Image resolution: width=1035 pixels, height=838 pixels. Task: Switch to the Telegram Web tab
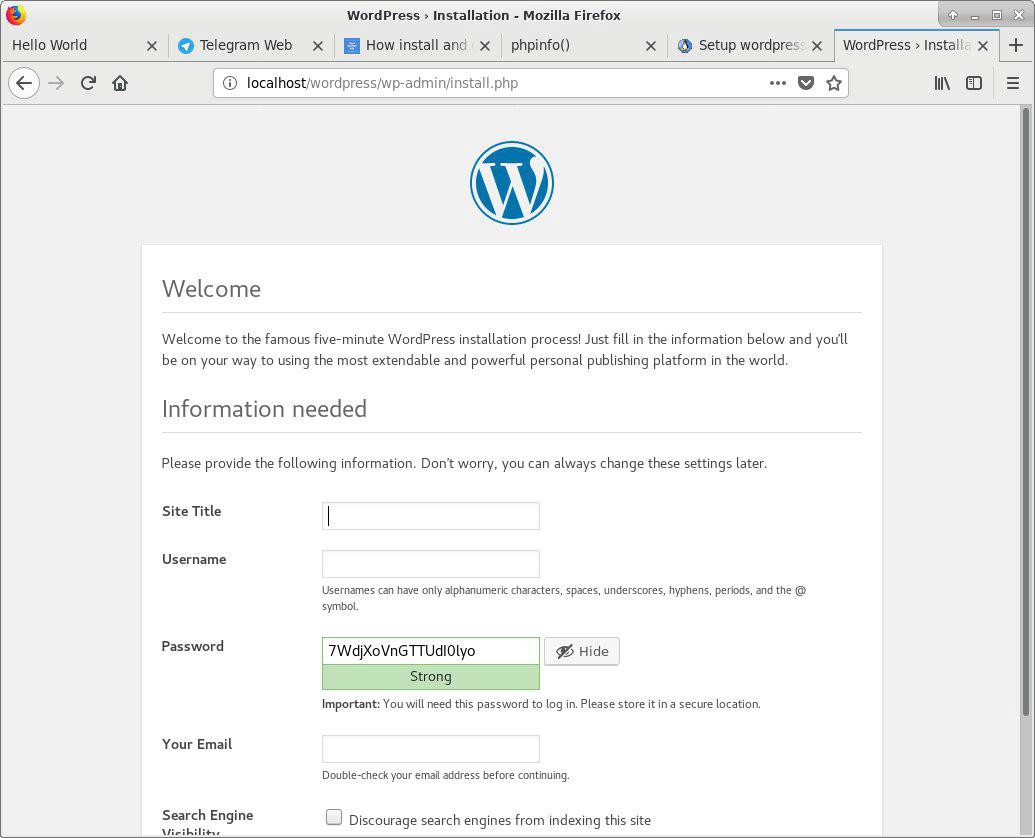point(250,45)
